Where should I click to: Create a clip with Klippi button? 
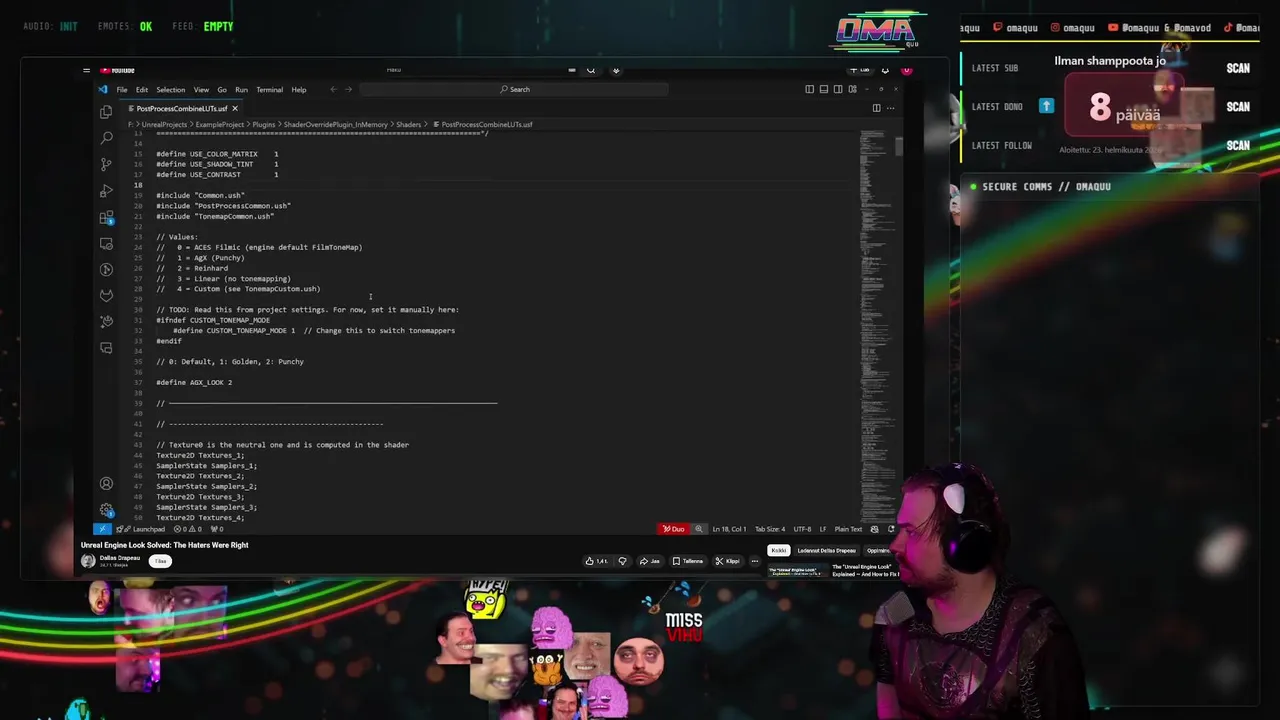tap(727, 561)
